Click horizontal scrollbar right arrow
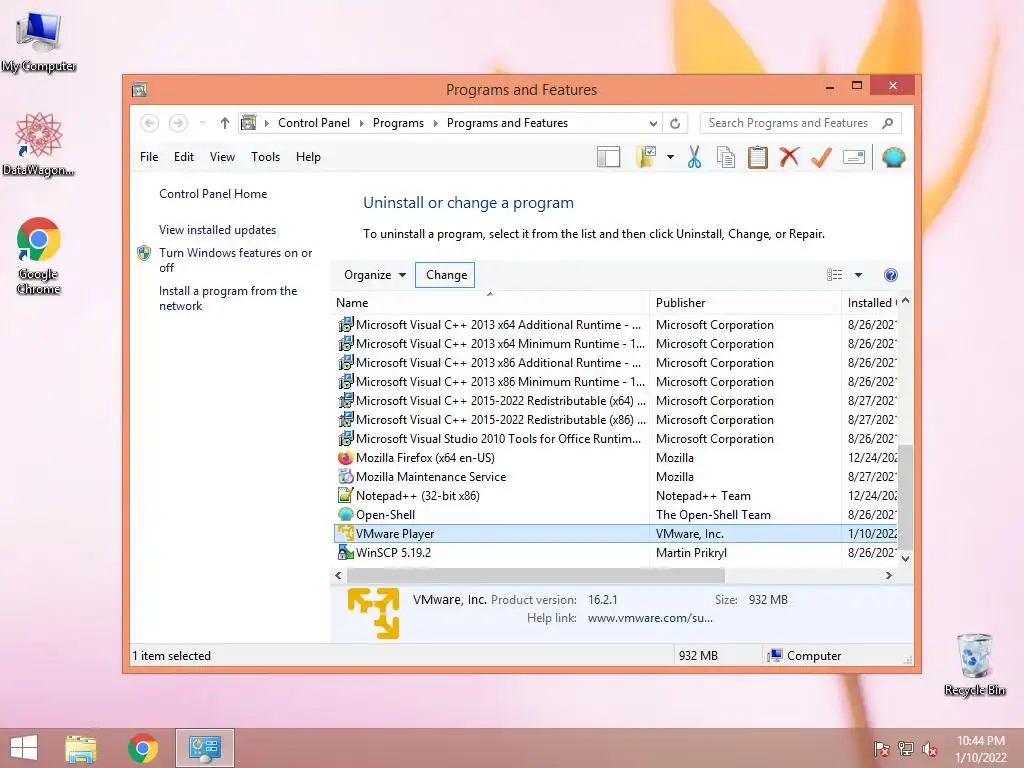This screenshot has width=1024, height=768. tap(888, 575)
